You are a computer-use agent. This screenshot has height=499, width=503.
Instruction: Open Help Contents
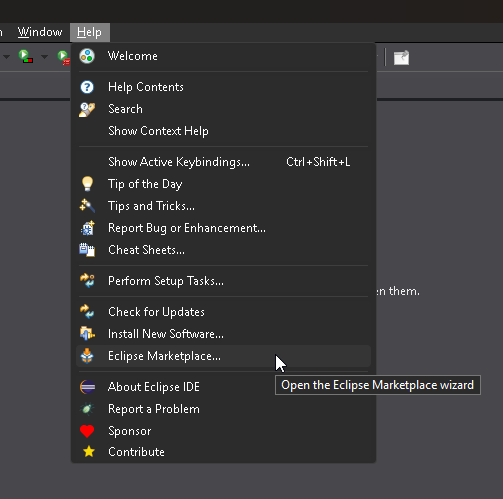point(223,87)
